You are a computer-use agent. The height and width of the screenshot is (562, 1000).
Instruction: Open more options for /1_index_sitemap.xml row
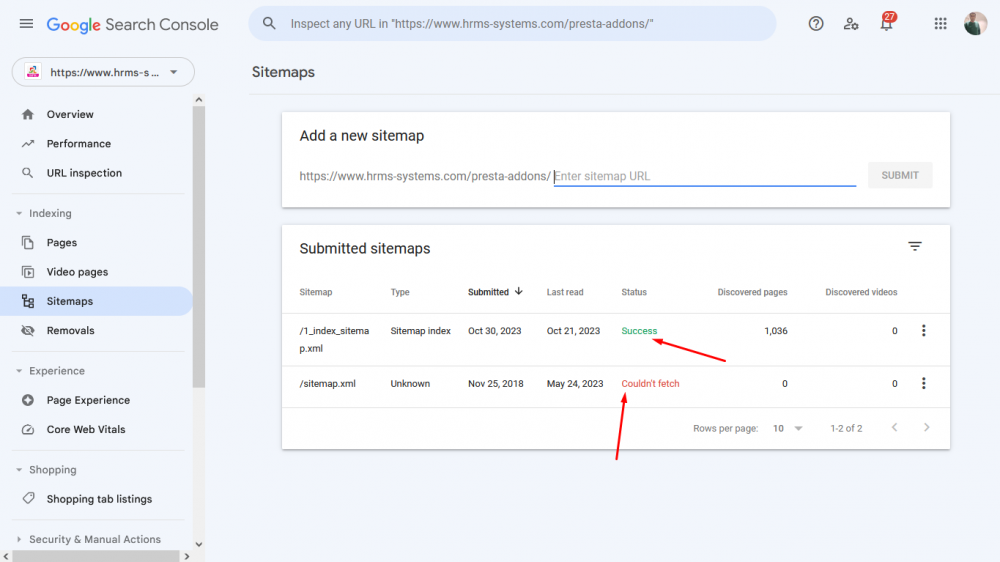[923, 330]
